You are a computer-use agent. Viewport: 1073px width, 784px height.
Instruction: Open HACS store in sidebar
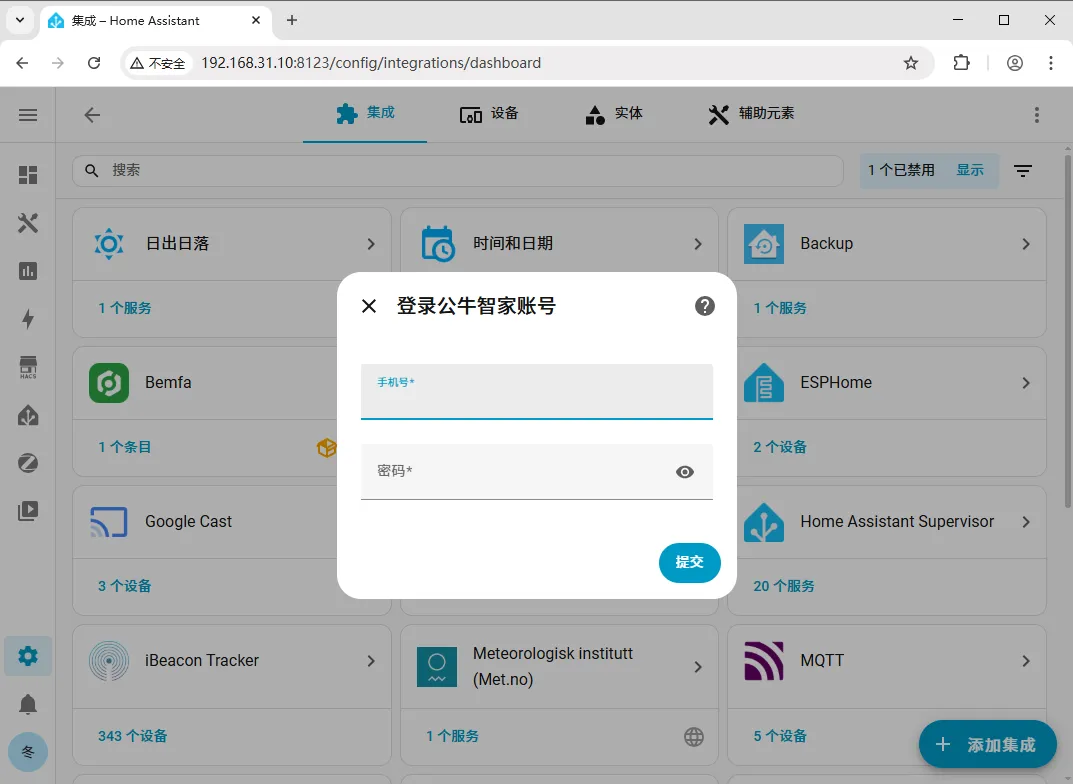28,367
